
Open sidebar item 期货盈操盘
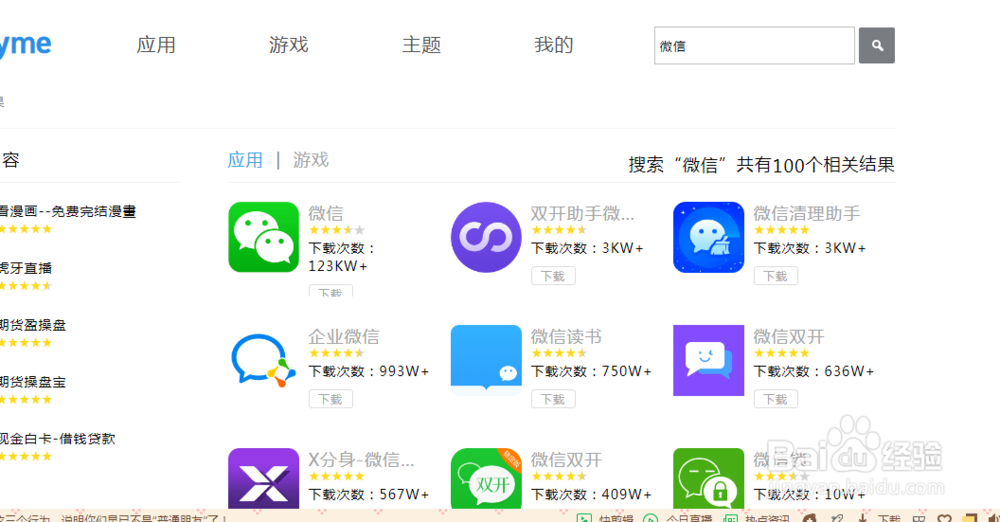pyautogui.click(x=33, y=325)
